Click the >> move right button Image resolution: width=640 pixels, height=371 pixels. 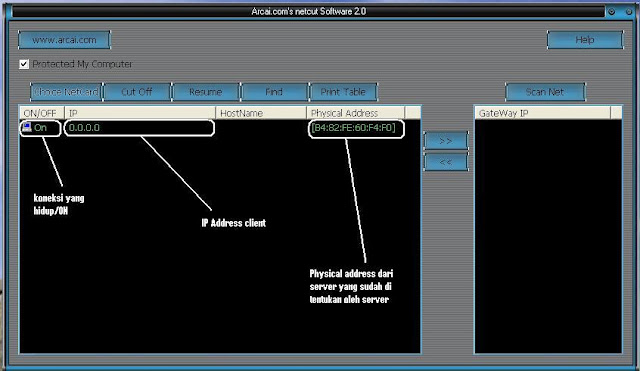[445, 141]
